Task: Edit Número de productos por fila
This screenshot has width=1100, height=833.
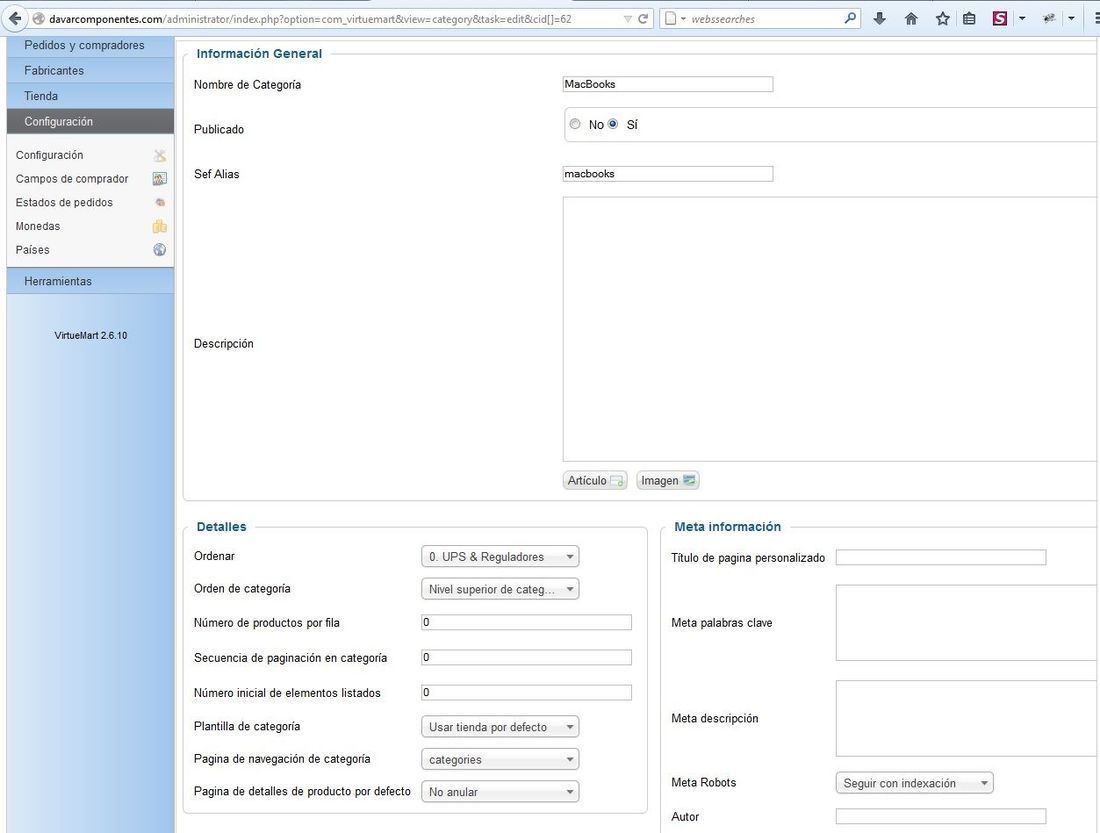Action: (526, 622)
